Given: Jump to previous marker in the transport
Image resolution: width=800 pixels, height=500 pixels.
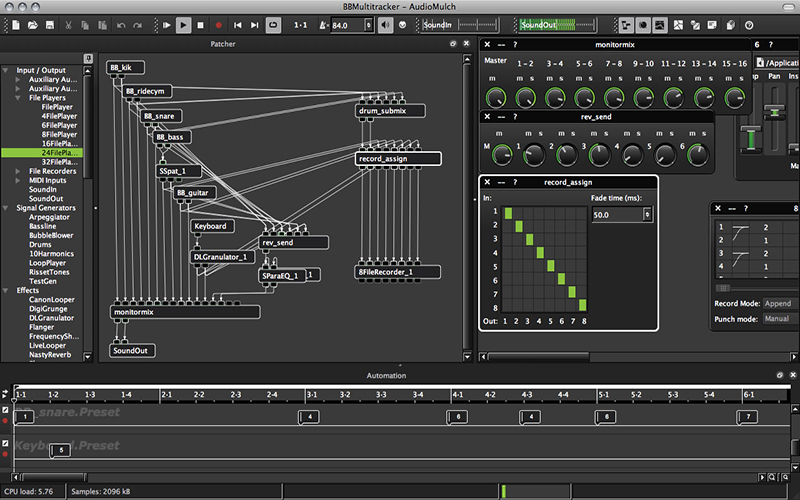Looking at the screenshot, I should click(237, 25).
